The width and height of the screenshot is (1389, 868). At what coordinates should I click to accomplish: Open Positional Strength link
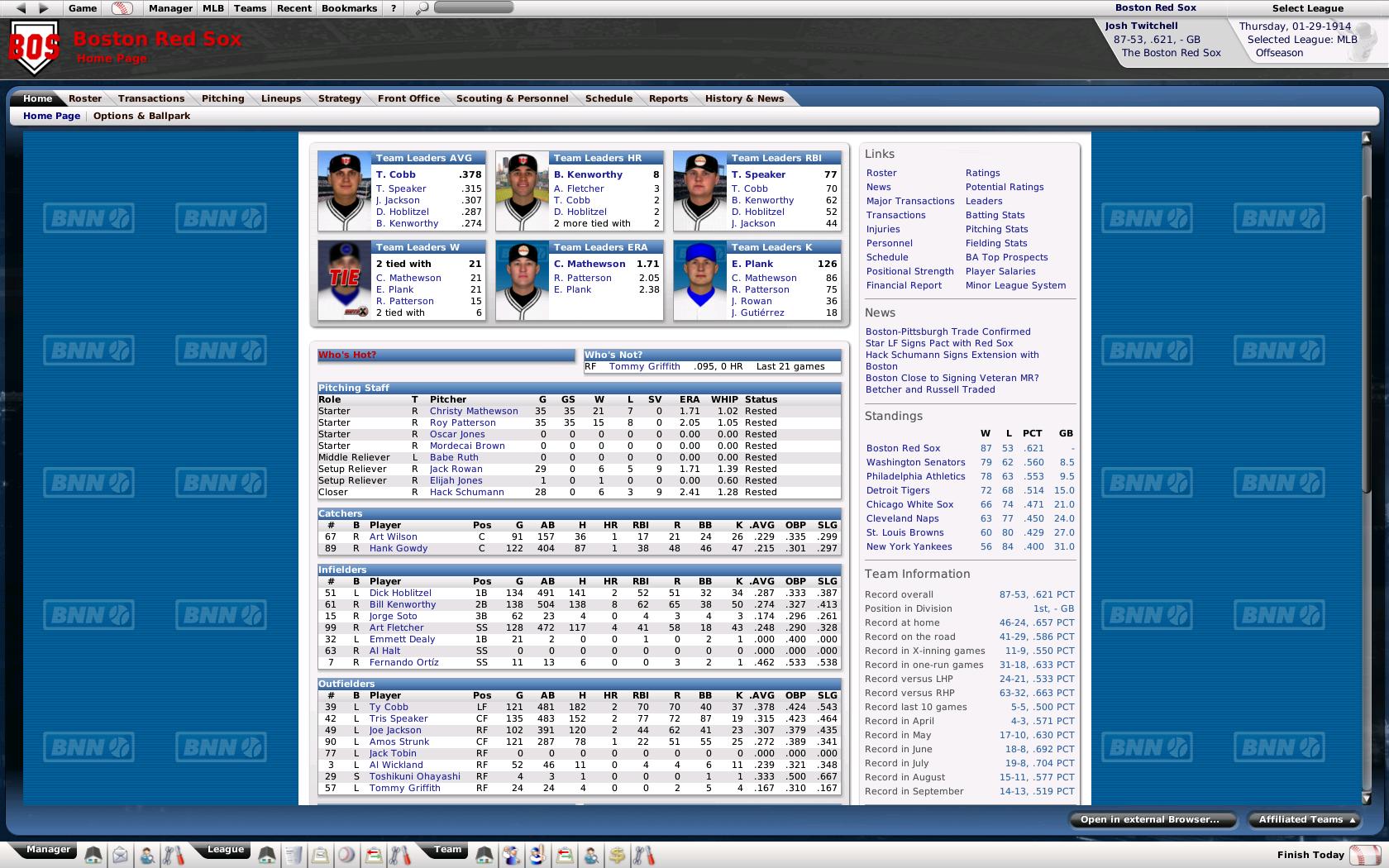[x=909, y=271]
